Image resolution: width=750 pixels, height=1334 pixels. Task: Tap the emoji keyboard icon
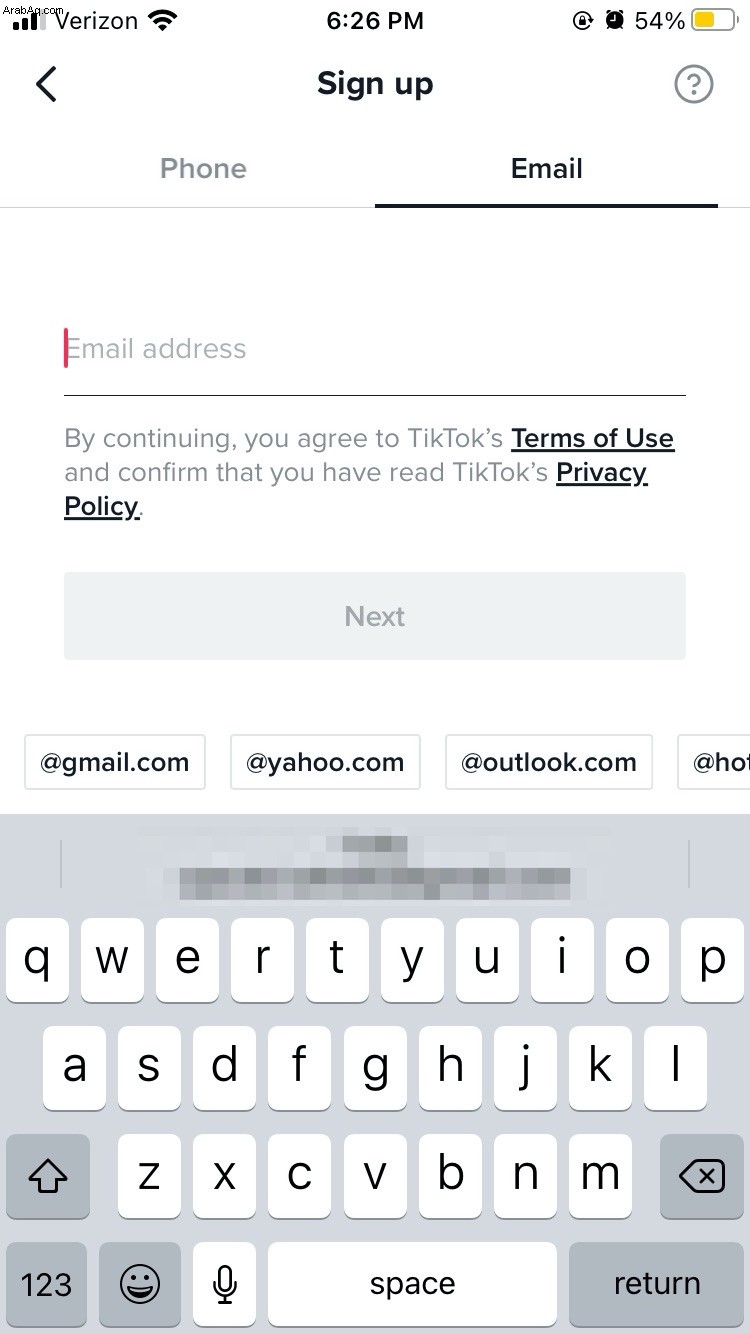[x=140, y=1284]
